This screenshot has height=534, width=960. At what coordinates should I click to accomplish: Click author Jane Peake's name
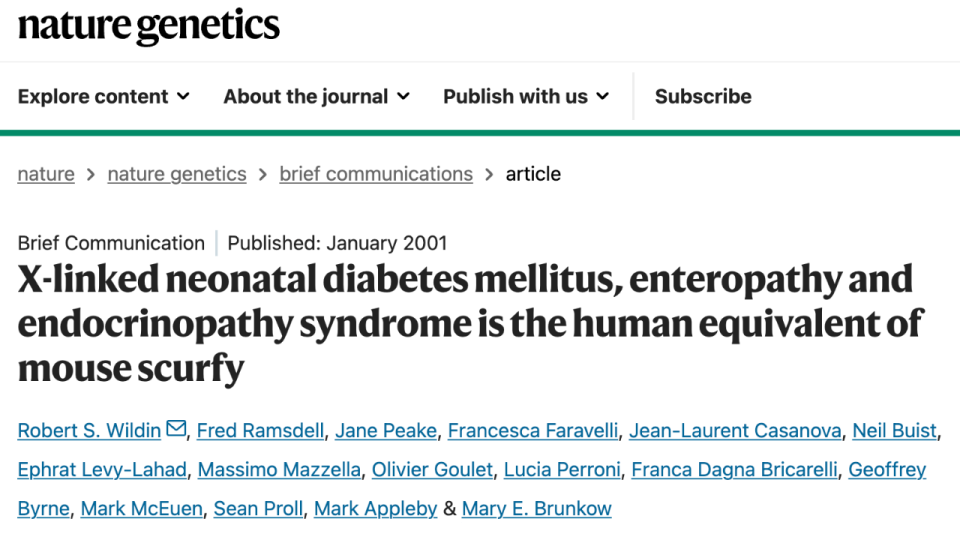tap(386, 431)
